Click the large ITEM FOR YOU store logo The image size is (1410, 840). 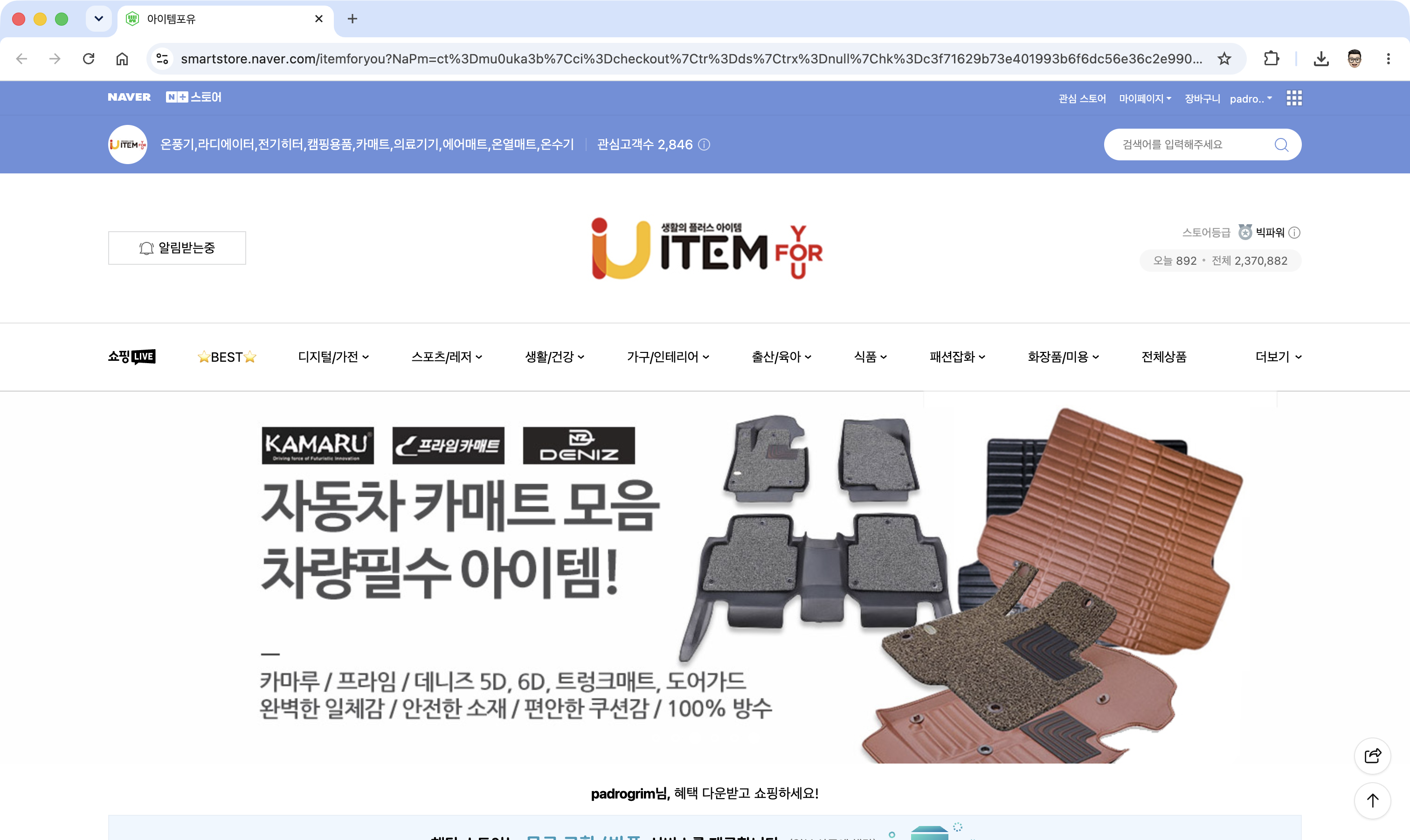707,249
